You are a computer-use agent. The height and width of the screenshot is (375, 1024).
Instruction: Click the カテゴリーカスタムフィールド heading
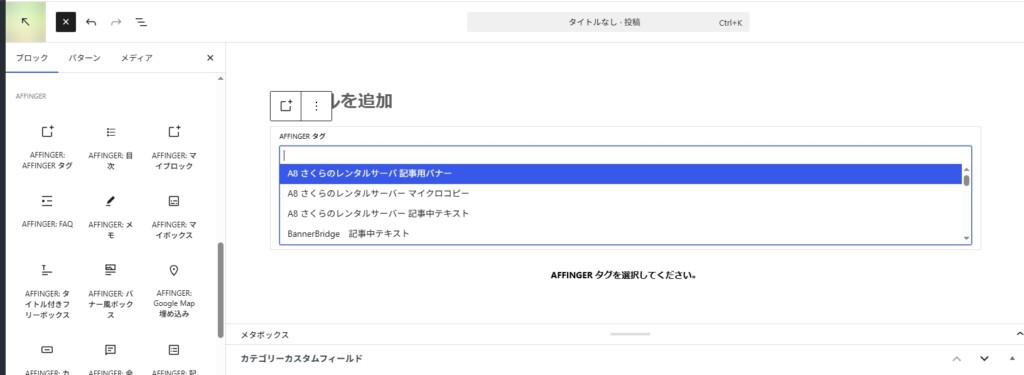[x=301, y=359]
